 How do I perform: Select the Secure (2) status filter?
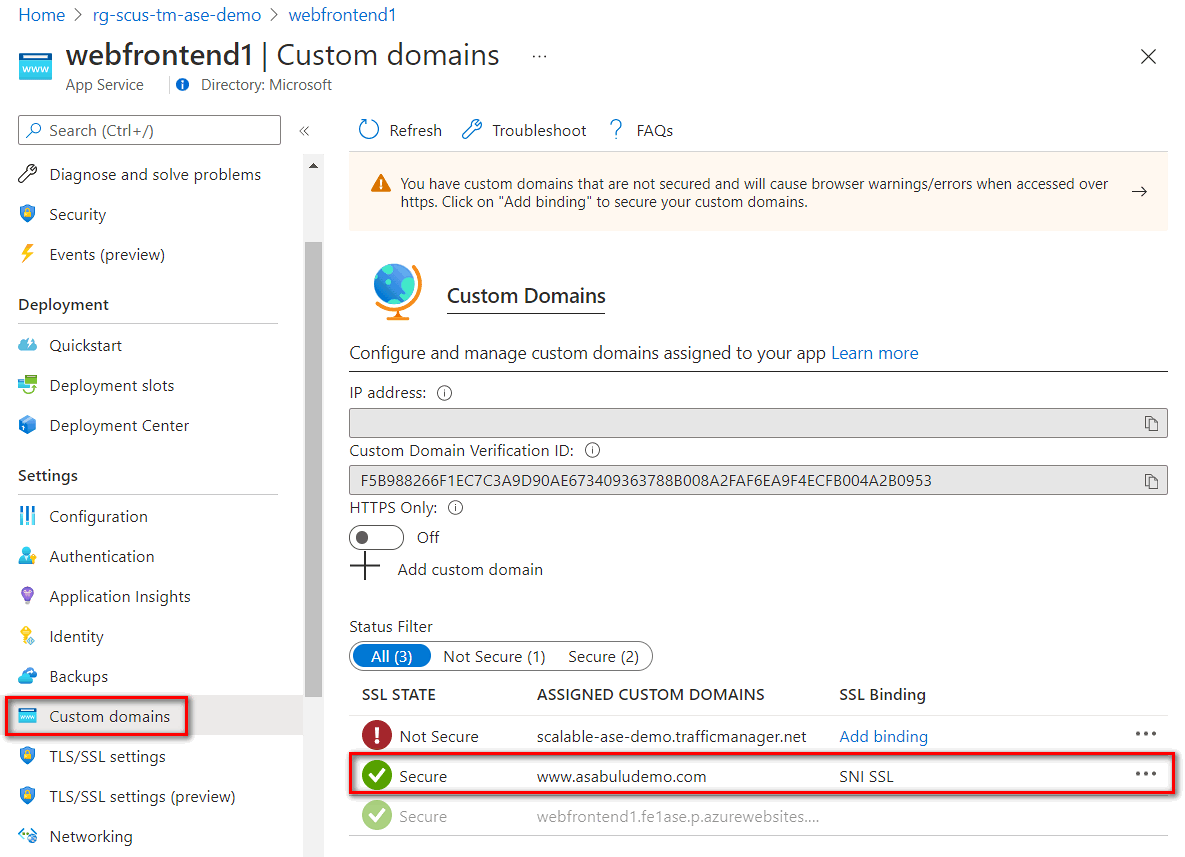[x=603, y=656]
